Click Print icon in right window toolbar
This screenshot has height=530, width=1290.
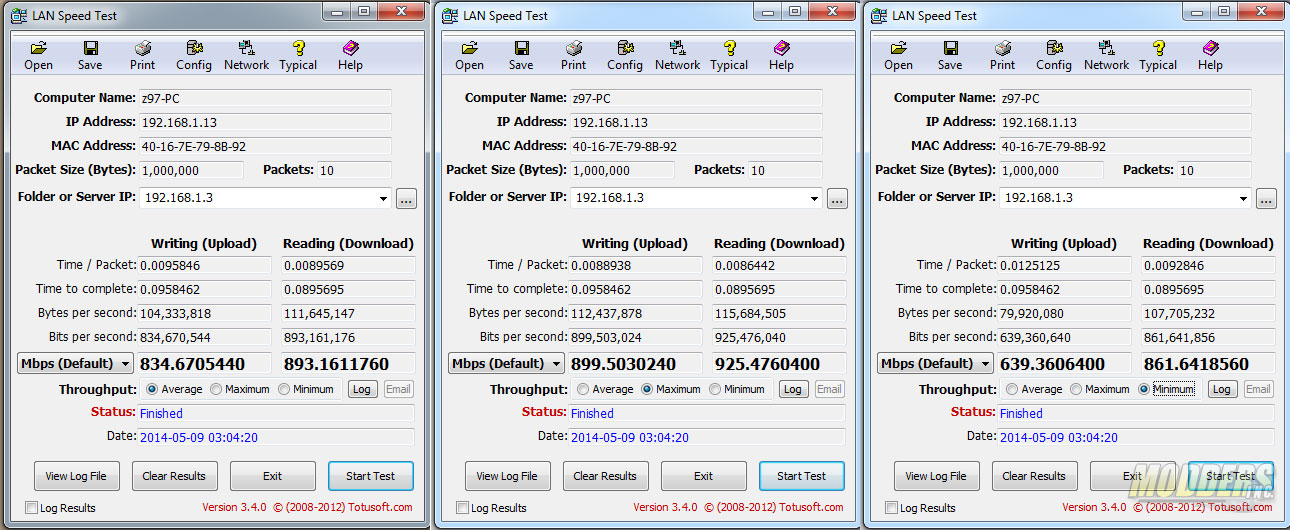click(x=1003, y=55)
